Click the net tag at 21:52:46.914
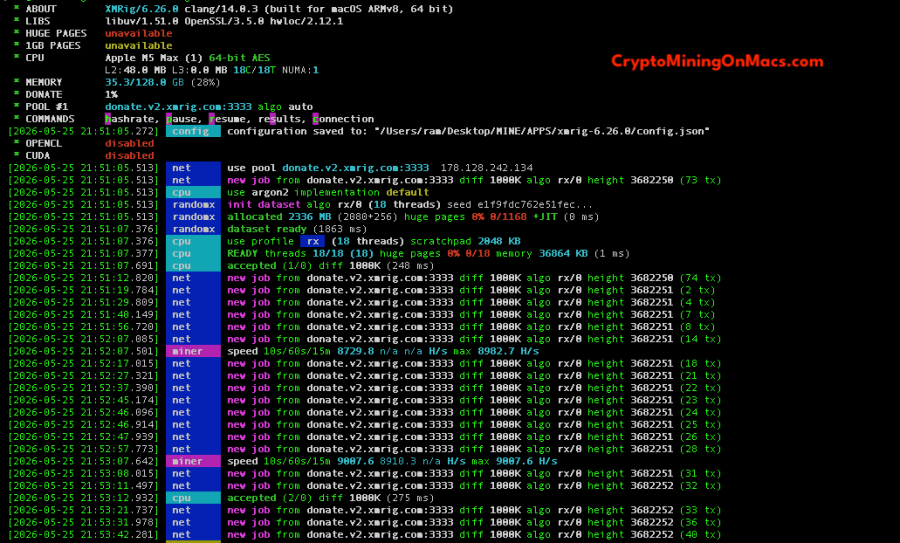900x543 pixels. pos(193,425)
